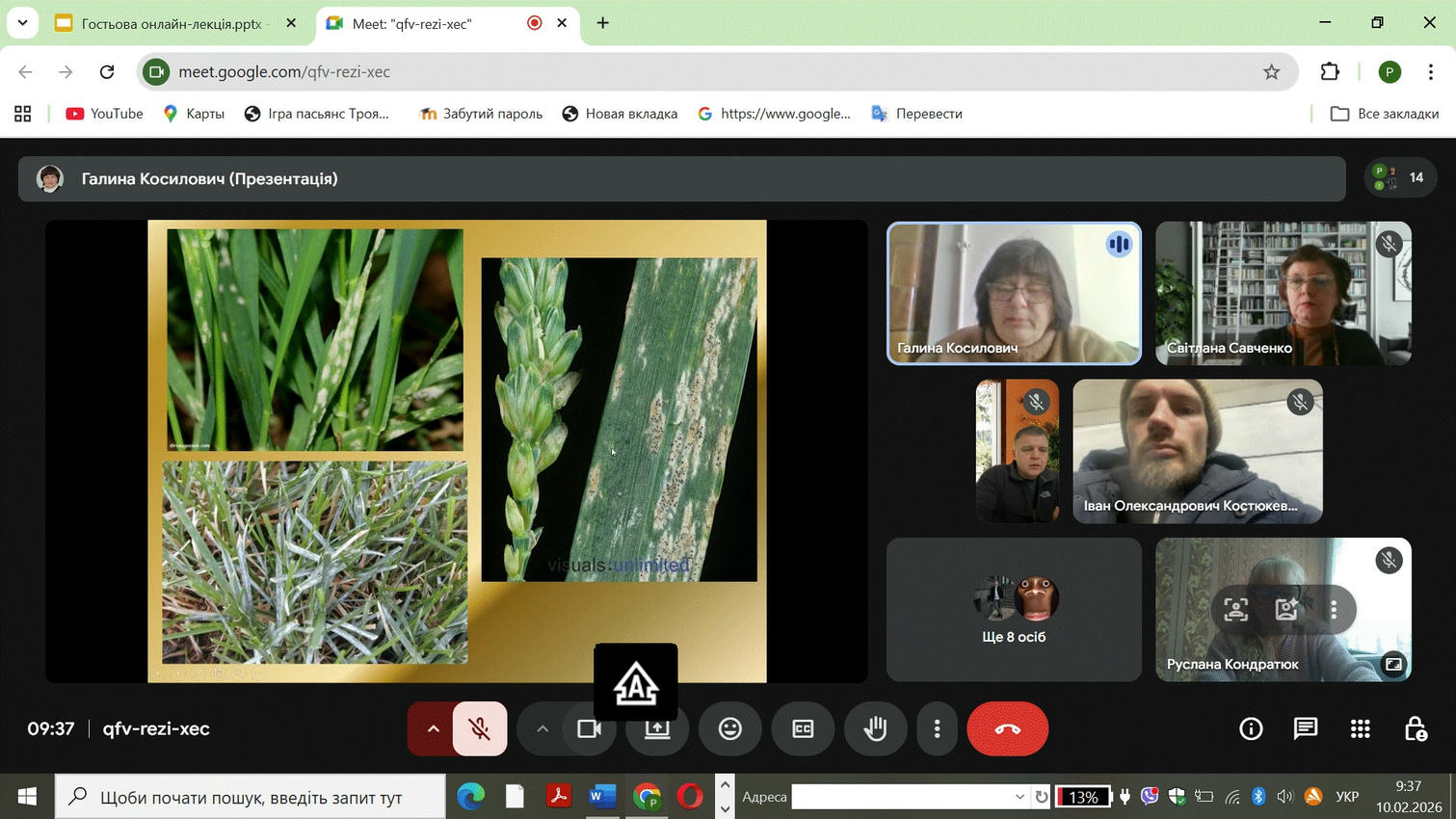Open the YouTube bookmark
Screen dimensions: 1456x819
(x=104, y=114)
